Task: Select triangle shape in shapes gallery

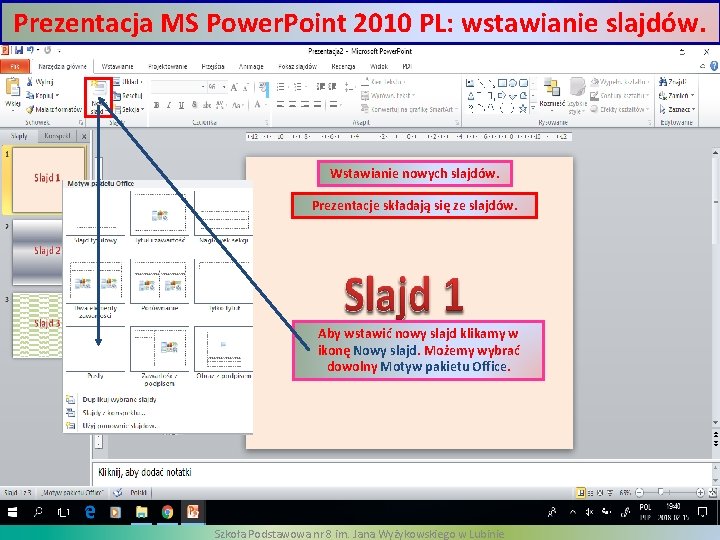Action: 471,96
